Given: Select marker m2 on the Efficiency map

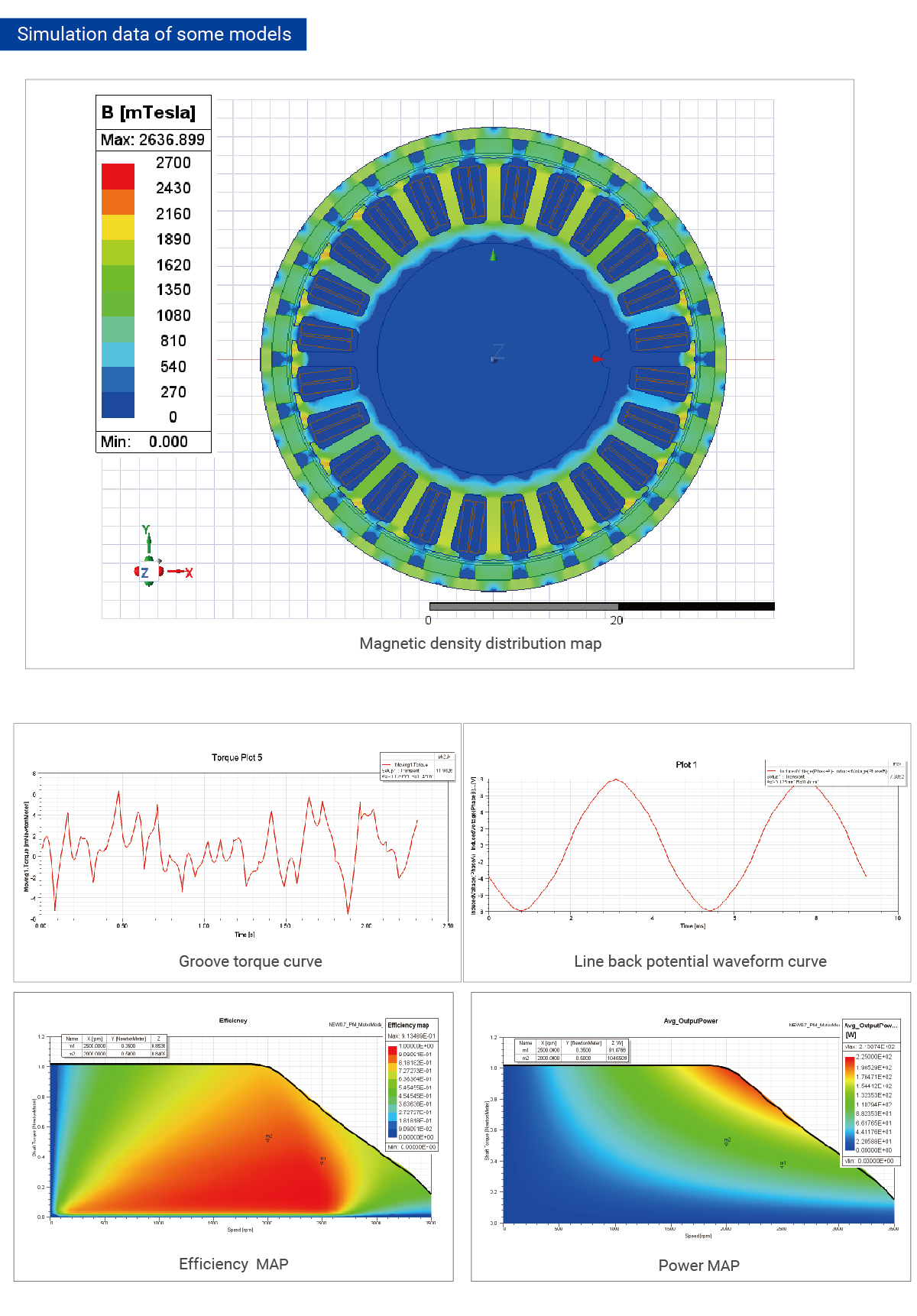Looking at the screenshot, I should pyautogui.click(x=269, y=1138).
